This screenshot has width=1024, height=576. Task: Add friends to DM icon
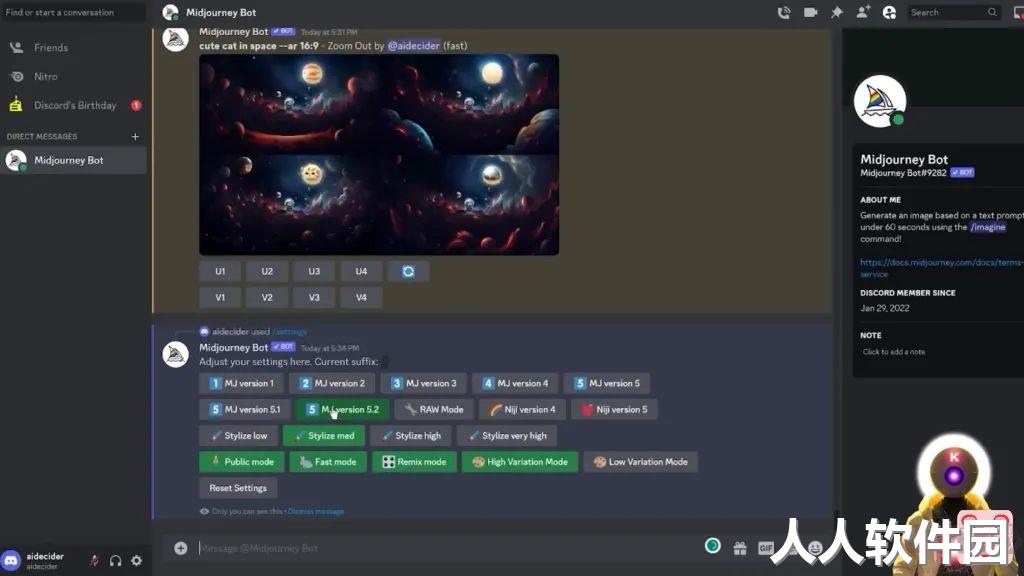tap(863, 12)
